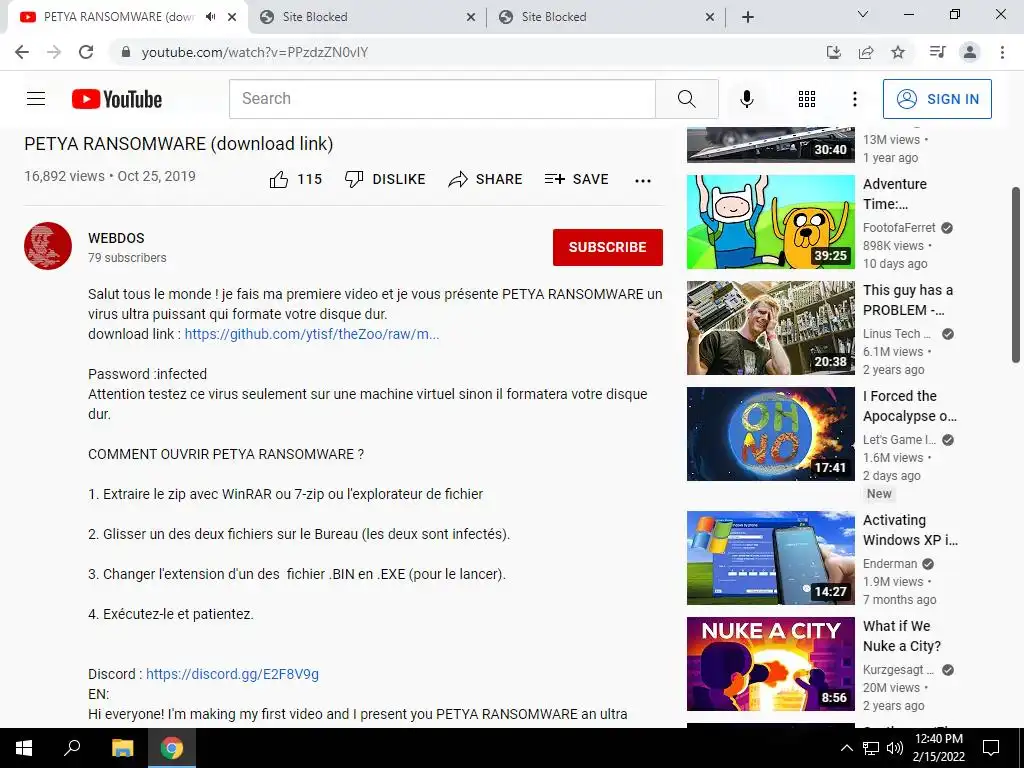Switch to PETYA RANSOMWARE tab
Viewport: 1024px width, 768px height.
[x=118, y=17]
